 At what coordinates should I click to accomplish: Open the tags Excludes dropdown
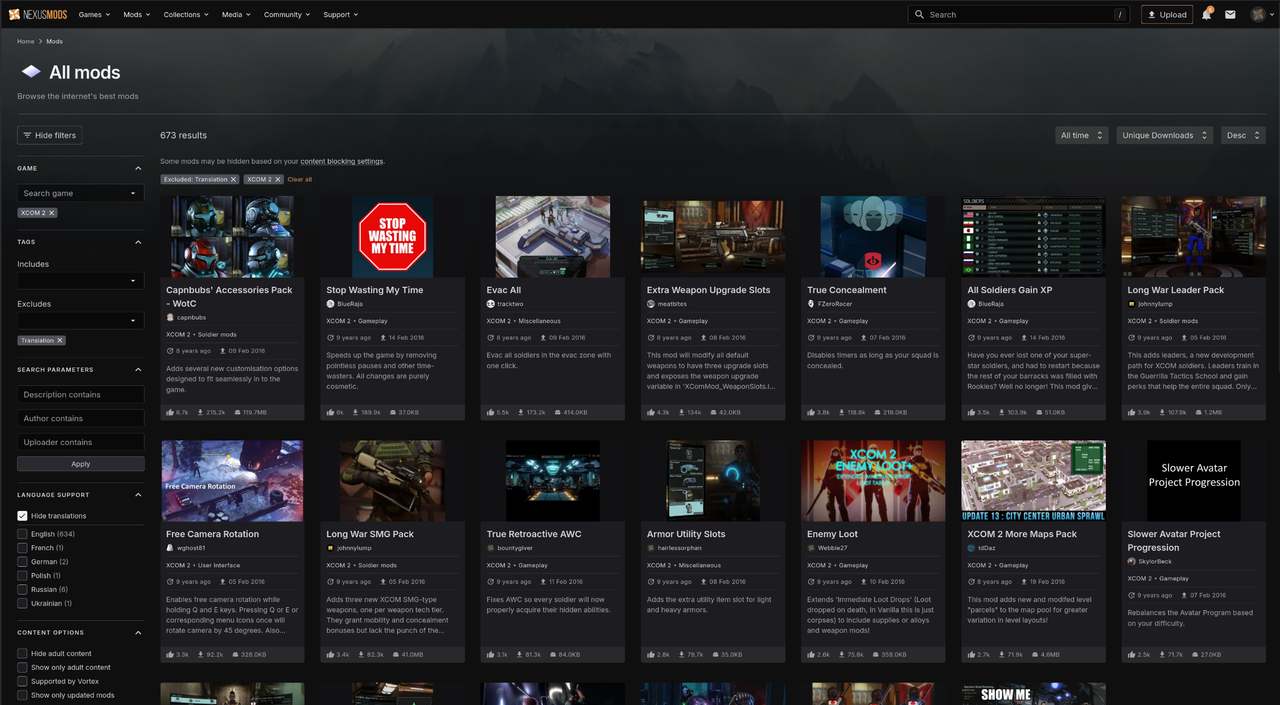(x=80, y=321)
